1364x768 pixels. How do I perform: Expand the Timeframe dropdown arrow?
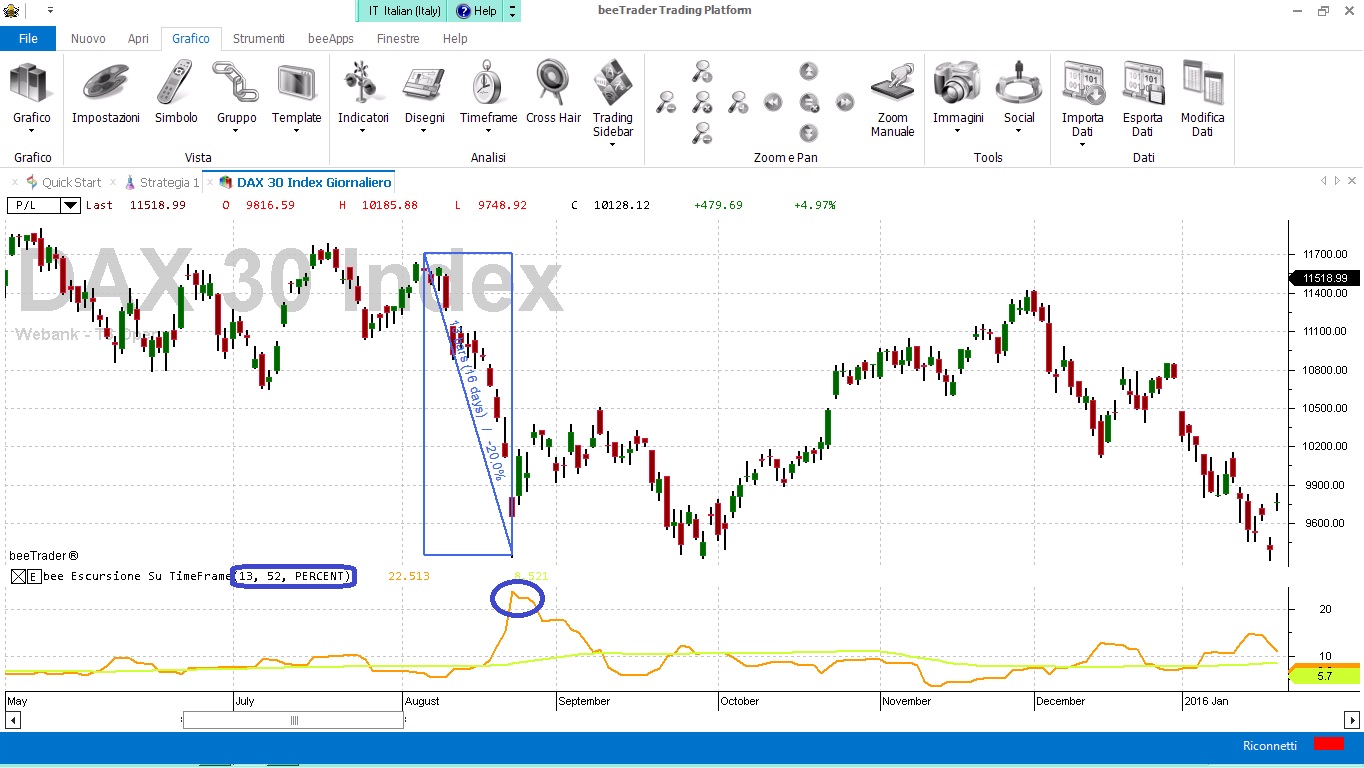pos(488,131)
